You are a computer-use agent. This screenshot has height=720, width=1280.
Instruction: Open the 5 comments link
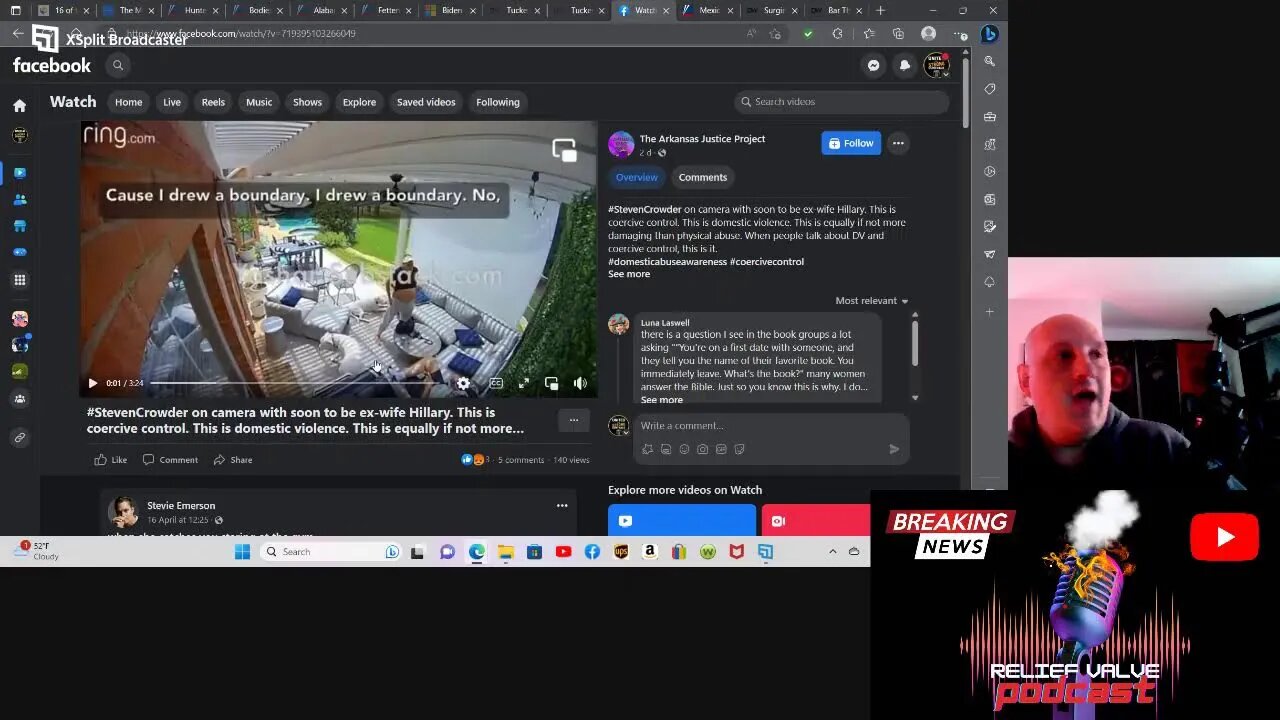pyautogui.click(x=521, y=460)
